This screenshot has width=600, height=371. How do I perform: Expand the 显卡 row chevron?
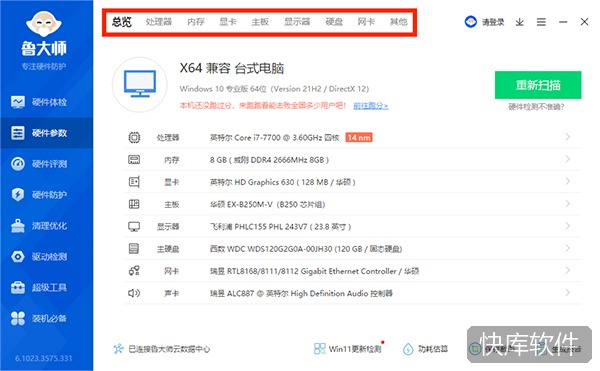point(567,181)
